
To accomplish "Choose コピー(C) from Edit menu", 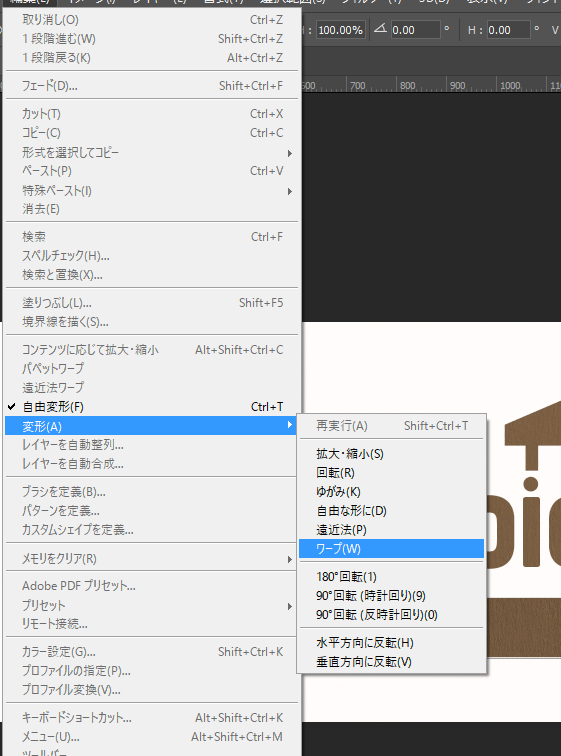I will (151, 133).
